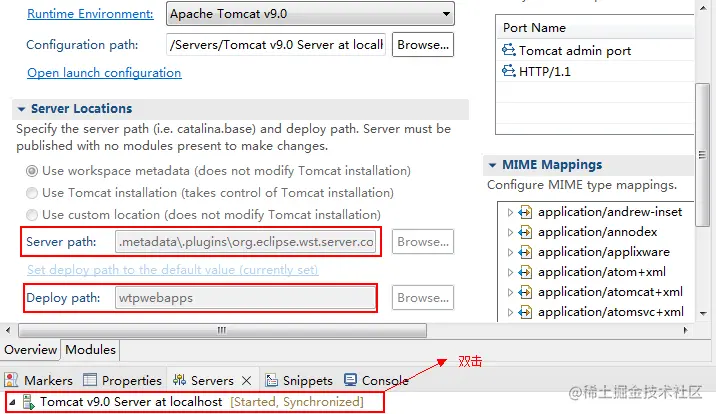Image resolution: width=716 pixels, height=414 pixels.
Task: Click MIME list scroll down arrow
Action: (703, 314)
